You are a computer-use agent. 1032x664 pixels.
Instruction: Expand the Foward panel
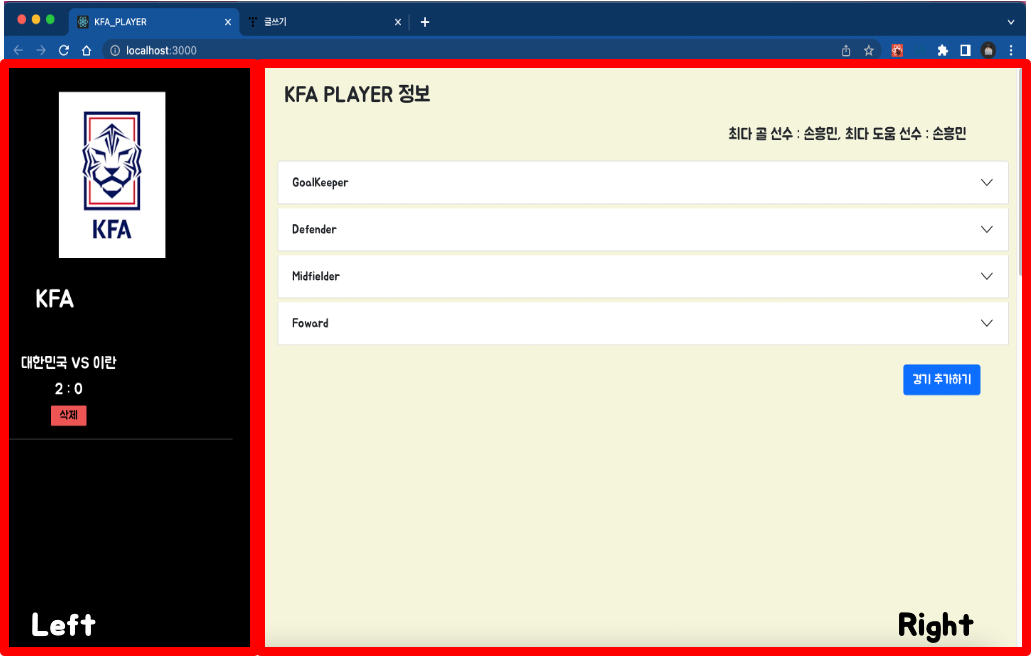pyautogui.click(x=643, y=323)
